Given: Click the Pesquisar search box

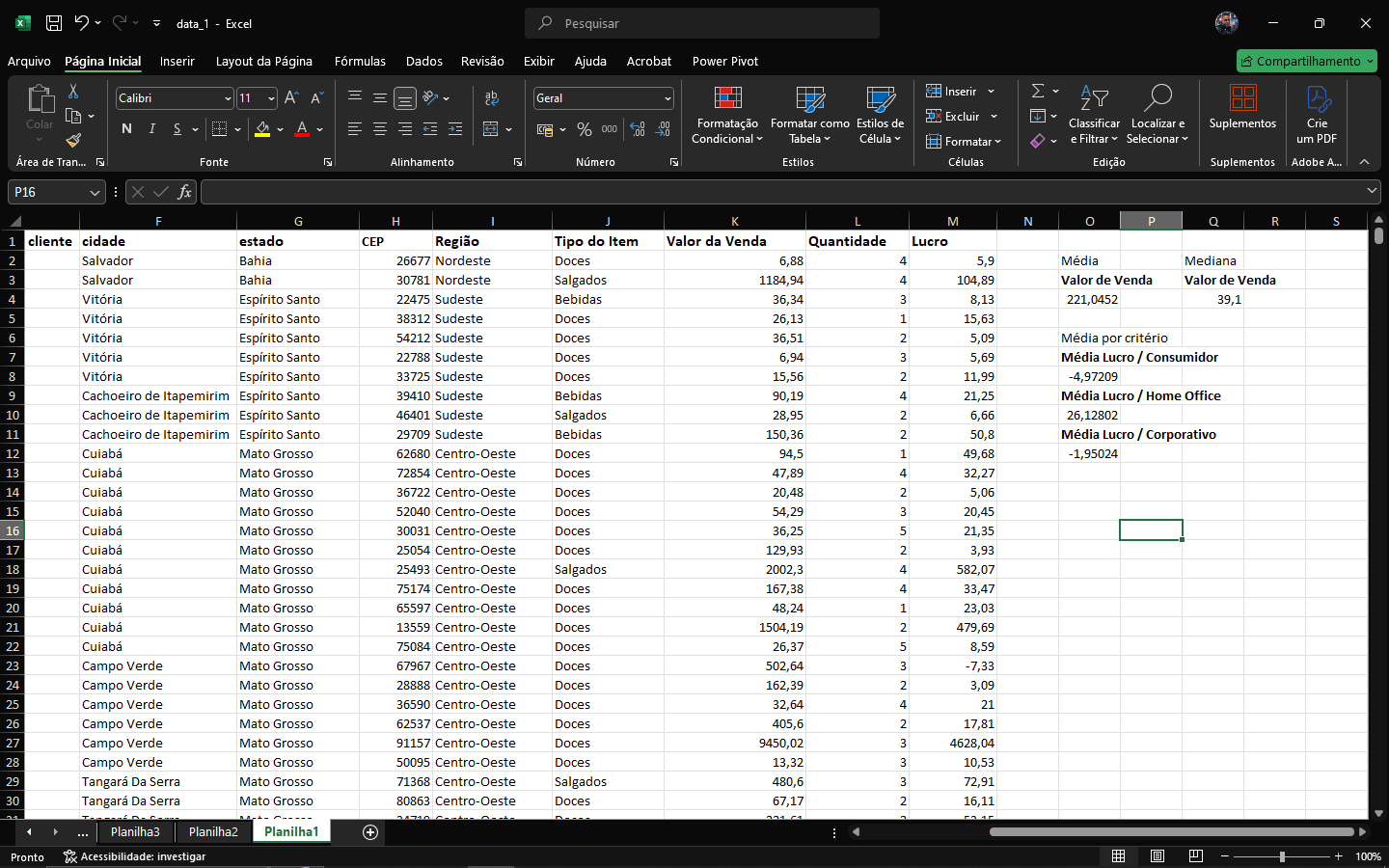Looking at the screenshot, I should pyautogui.click(x=702, y=23).
